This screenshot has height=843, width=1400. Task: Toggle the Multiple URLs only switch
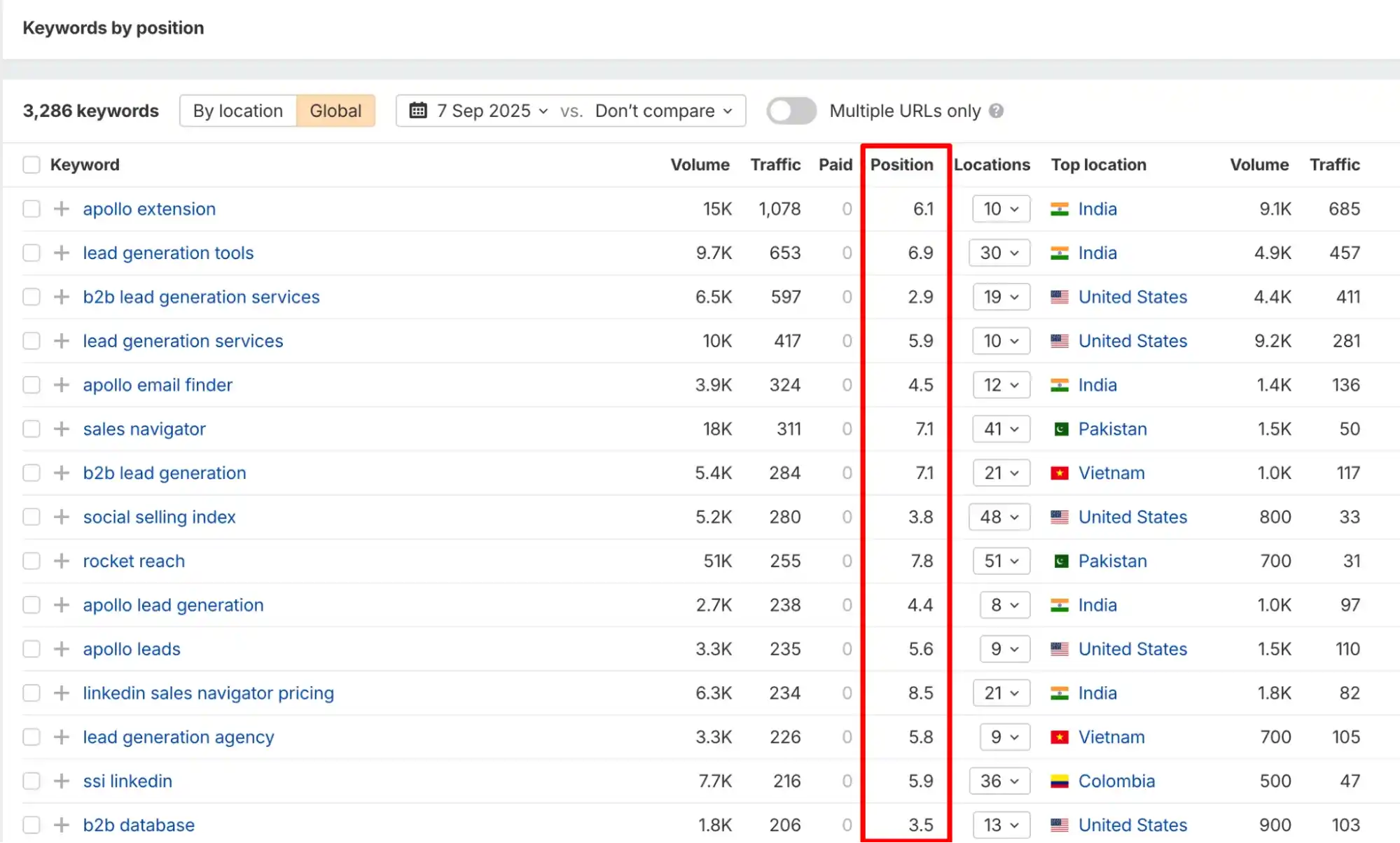coord(791,111)
